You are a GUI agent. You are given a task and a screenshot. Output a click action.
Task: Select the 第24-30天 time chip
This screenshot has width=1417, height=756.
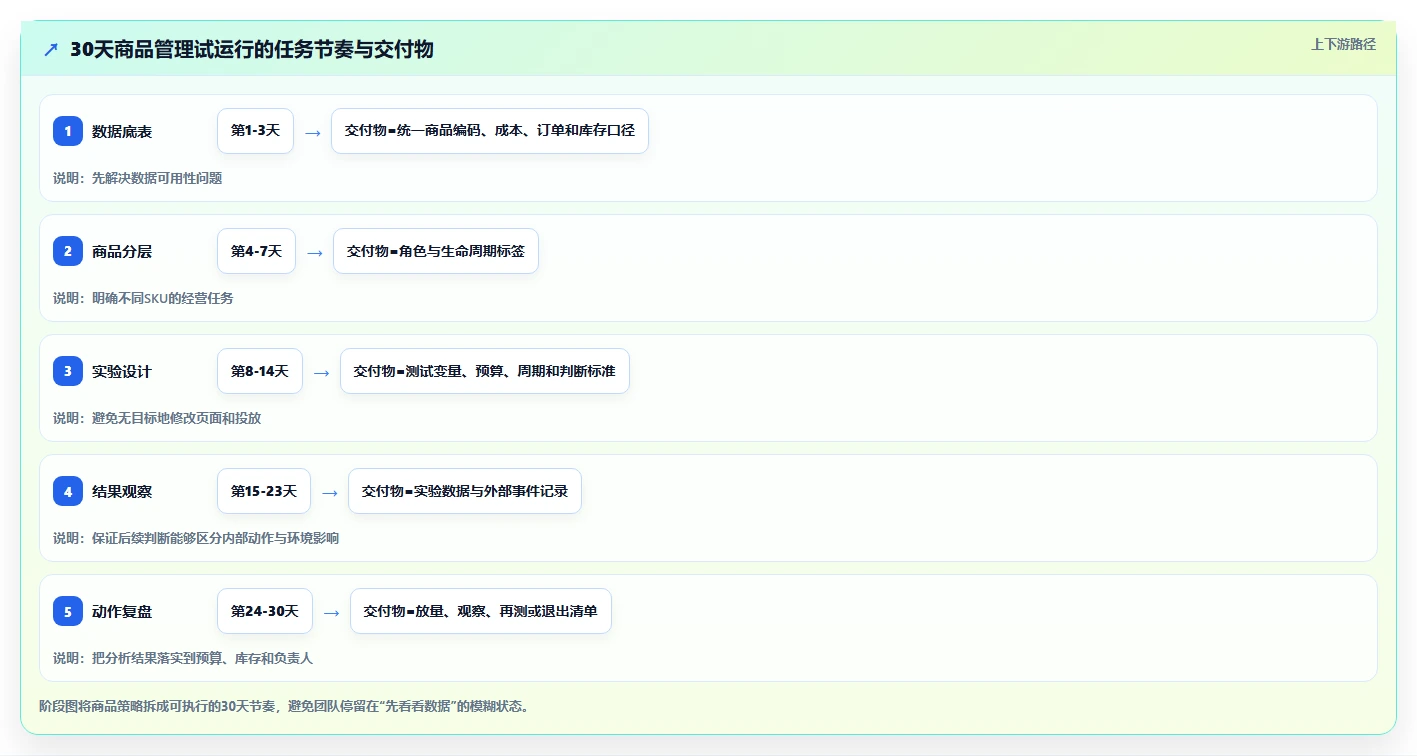(265, 611)
